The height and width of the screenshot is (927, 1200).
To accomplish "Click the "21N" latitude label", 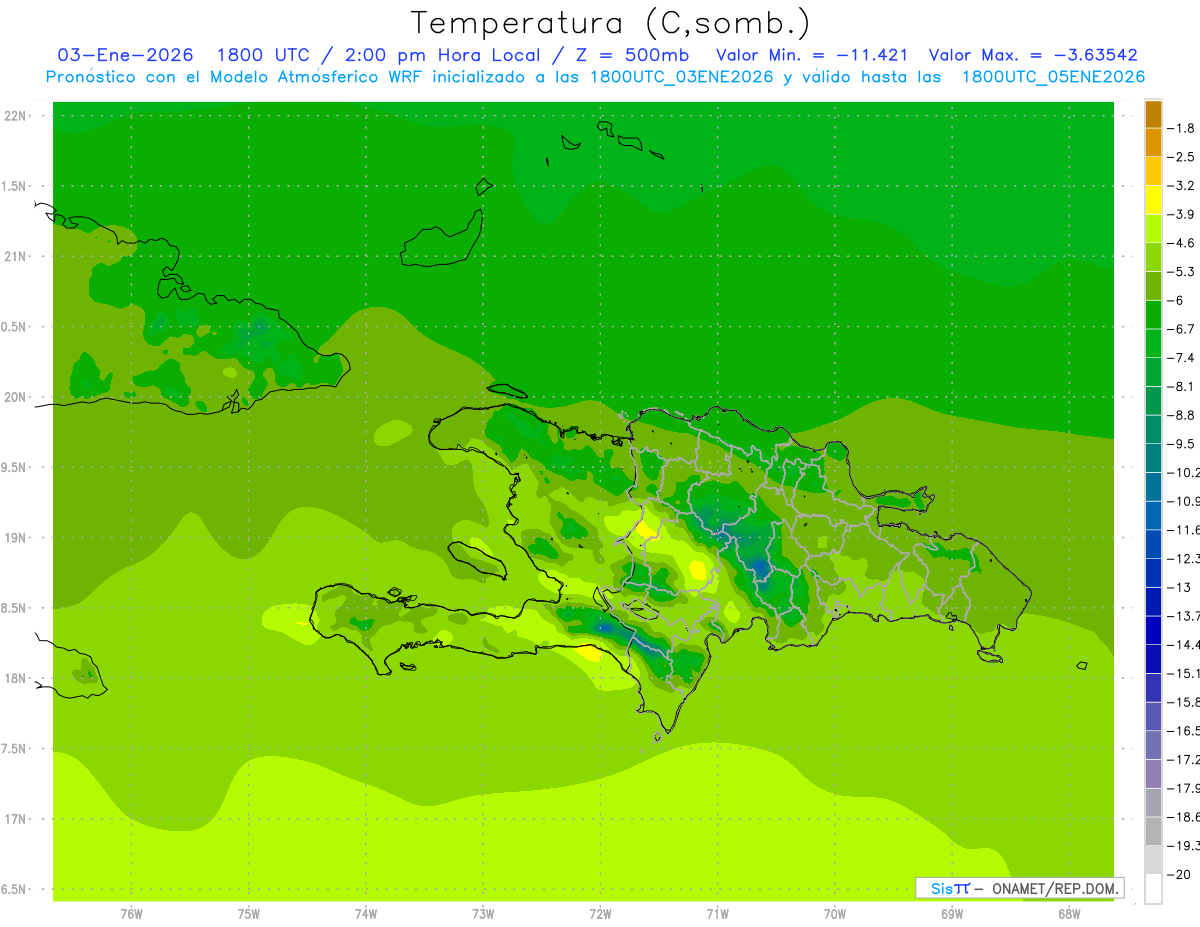I will (x=17, y=256).
